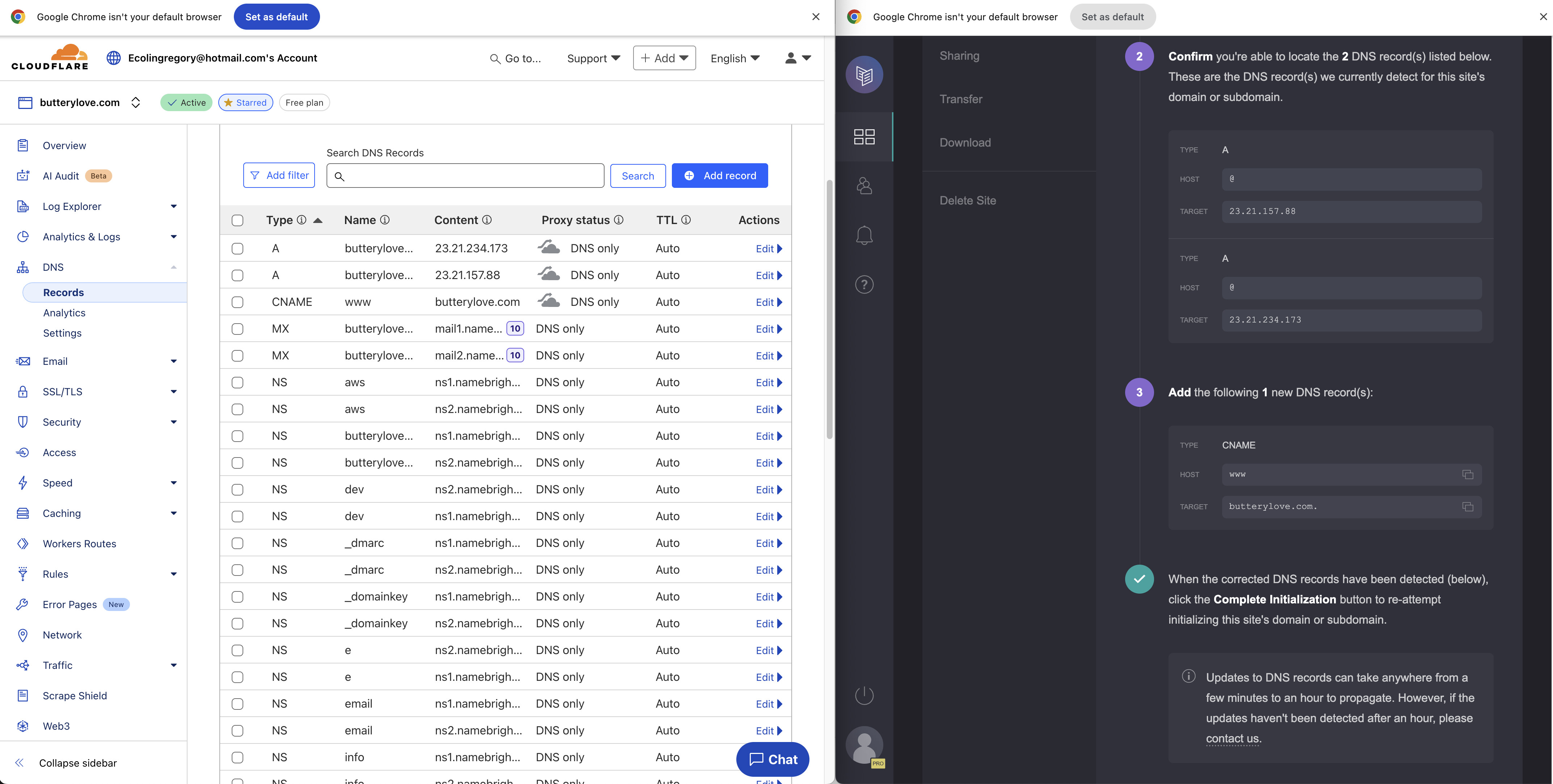Click the Access icon in sidebar
1553x784 pixels.
click(x=23, y=452)
